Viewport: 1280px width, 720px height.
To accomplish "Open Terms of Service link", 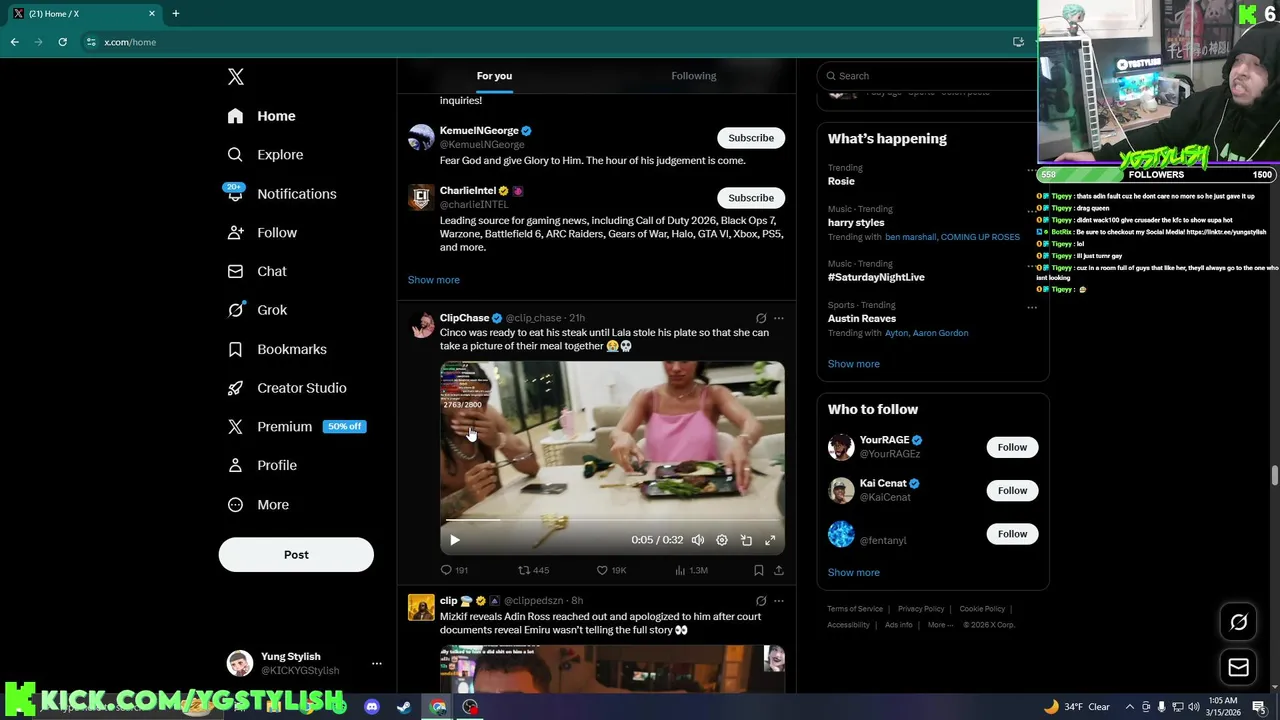I will point(855,609).
